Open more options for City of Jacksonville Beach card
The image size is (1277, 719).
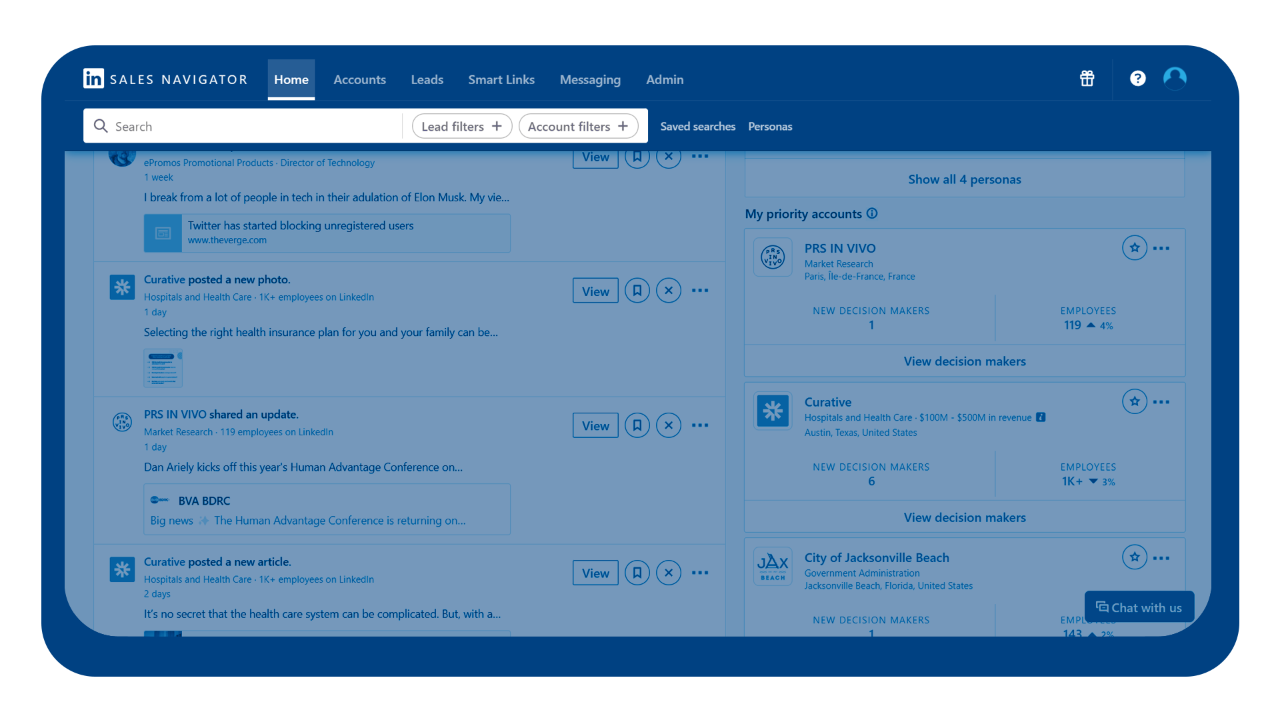tap(1161, 557)
